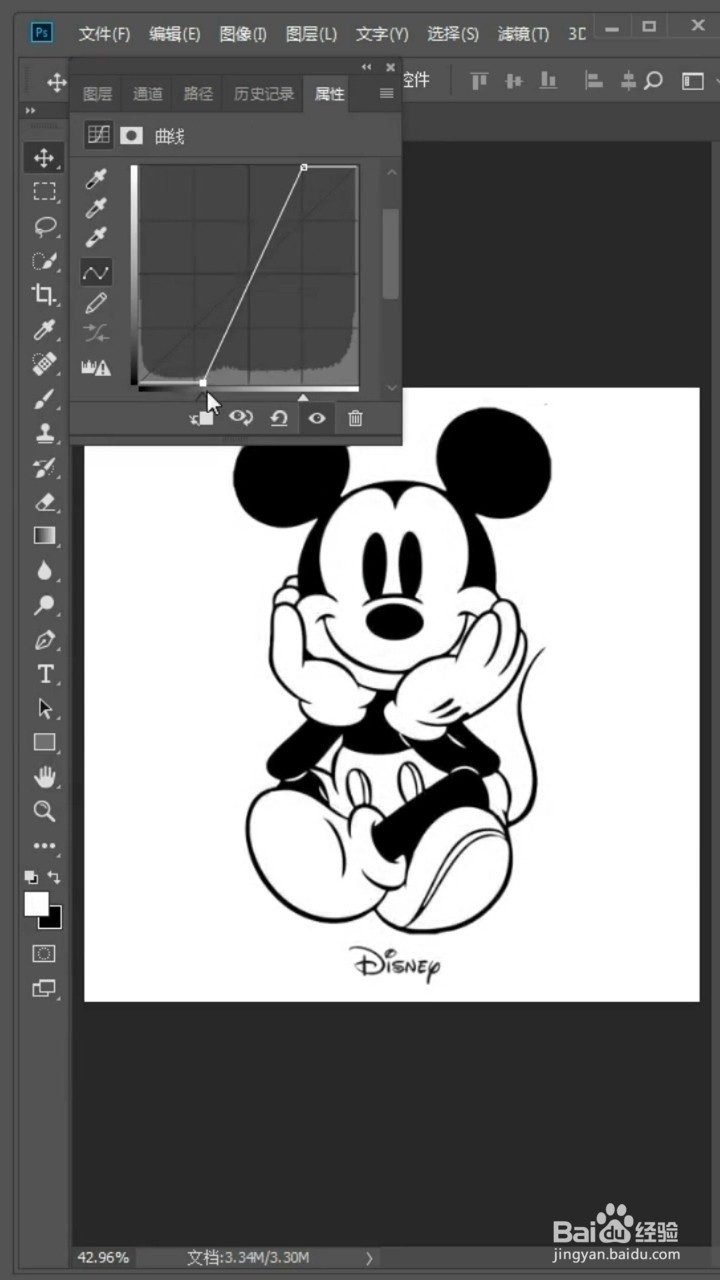This screenshot has height=1280, width=720.
Task: Swap foreground and background colors
Action: pos(54,877)
